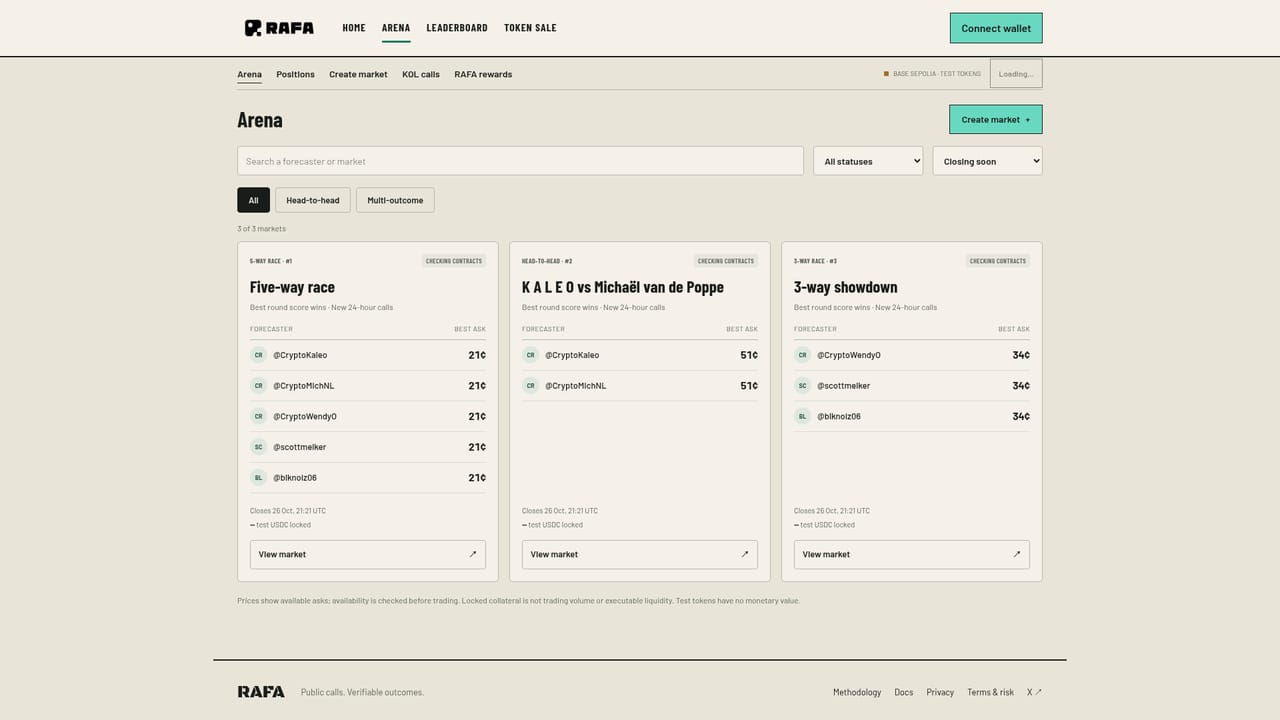Open the All statuses dropdown
This screenshot has height=720, width=1280.
[x=868, y=161]
